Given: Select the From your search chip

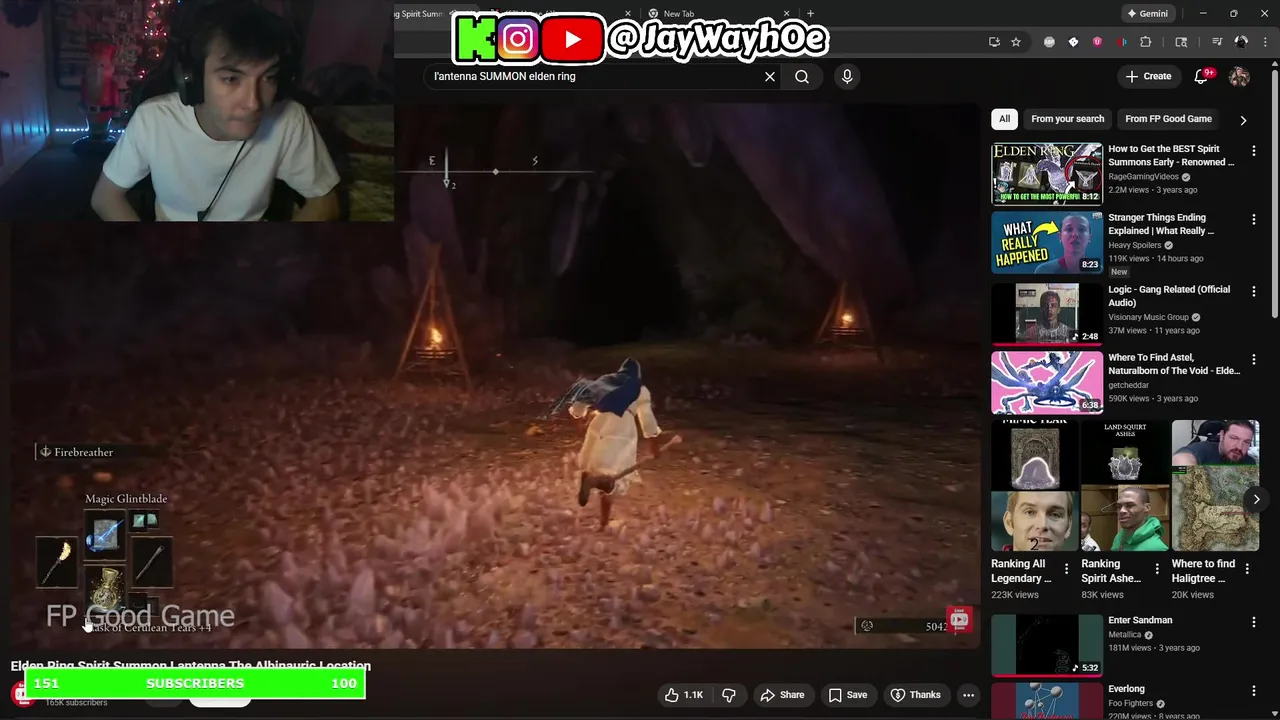Looking at the screenshot, I should (1067, 119).
